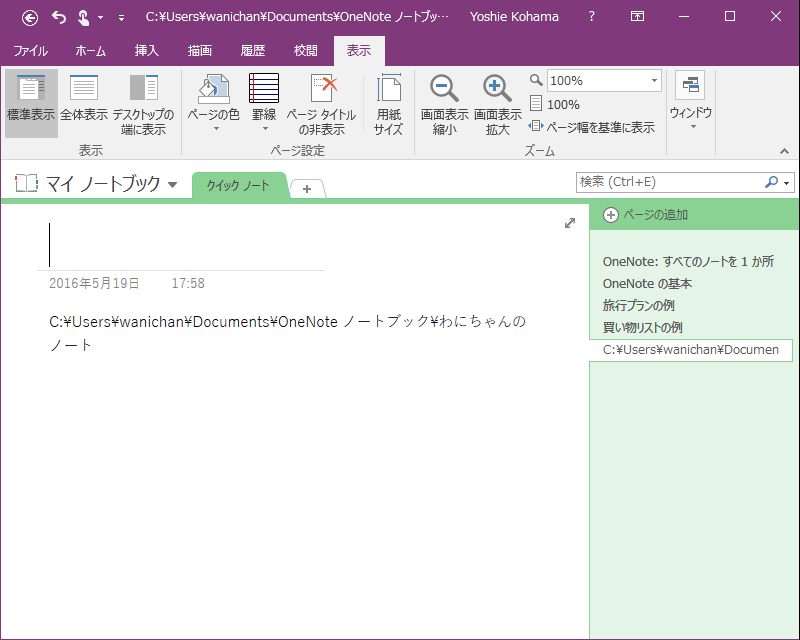Switch to the 描画 tab
The width and height of the screenshot is (800, 640).
click(199, 51)
